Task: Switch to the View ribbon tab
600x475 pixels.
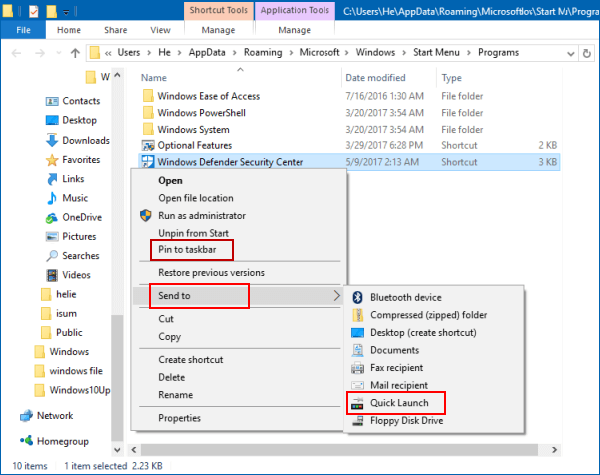Action: tap(160, 30)
